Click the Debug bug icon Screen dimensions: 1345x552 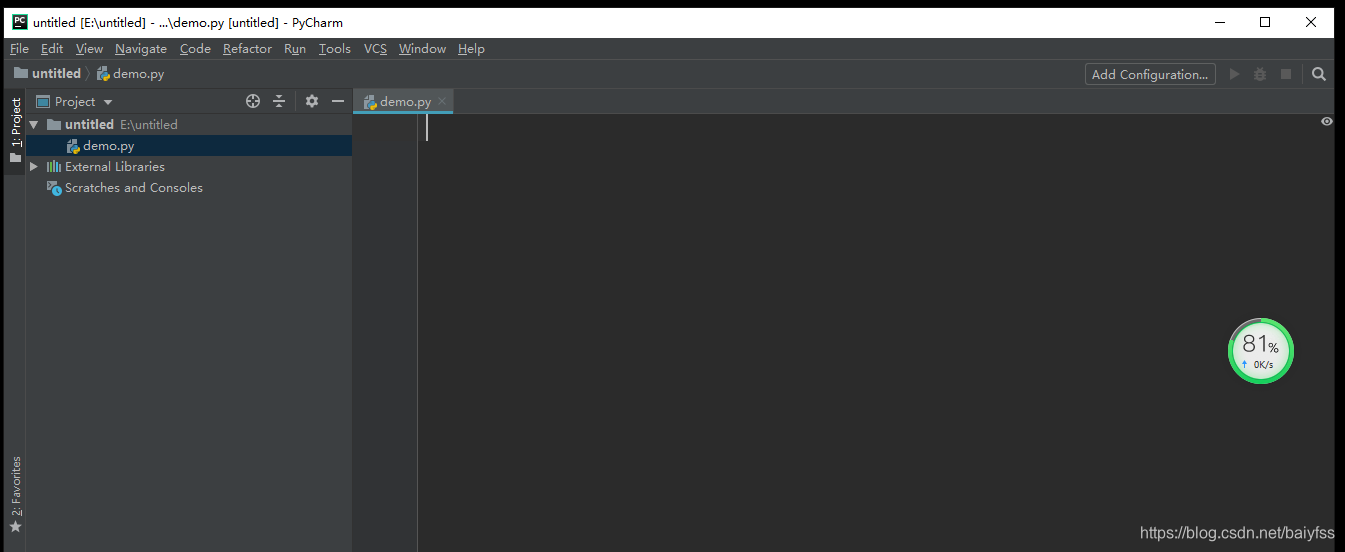[x=1260, y=74]
